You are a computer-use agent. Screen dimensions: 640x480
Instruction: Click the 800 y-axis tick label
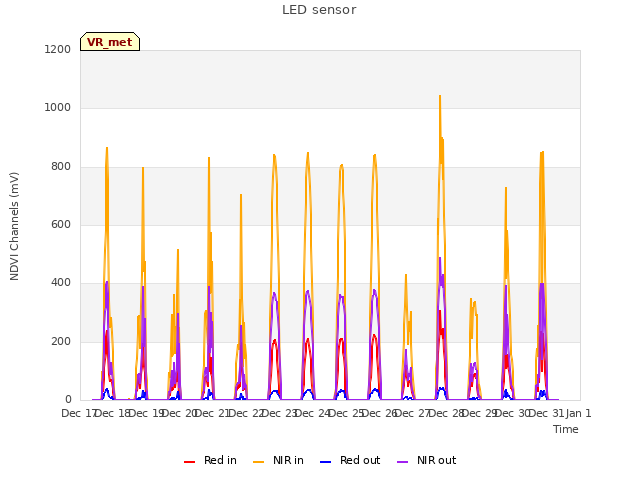[x=61, y=167]
